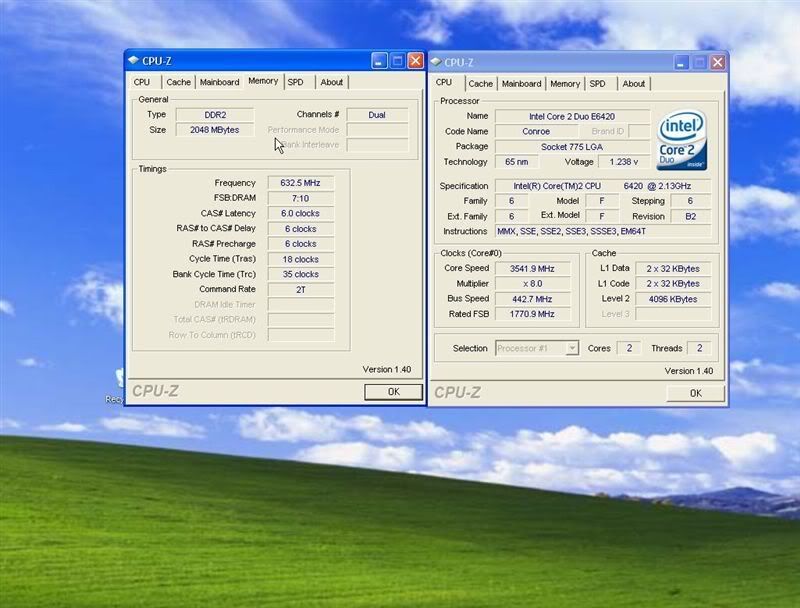Click the Revision value B2
Screen dimensions: 800x608
(x=690, y=216)
